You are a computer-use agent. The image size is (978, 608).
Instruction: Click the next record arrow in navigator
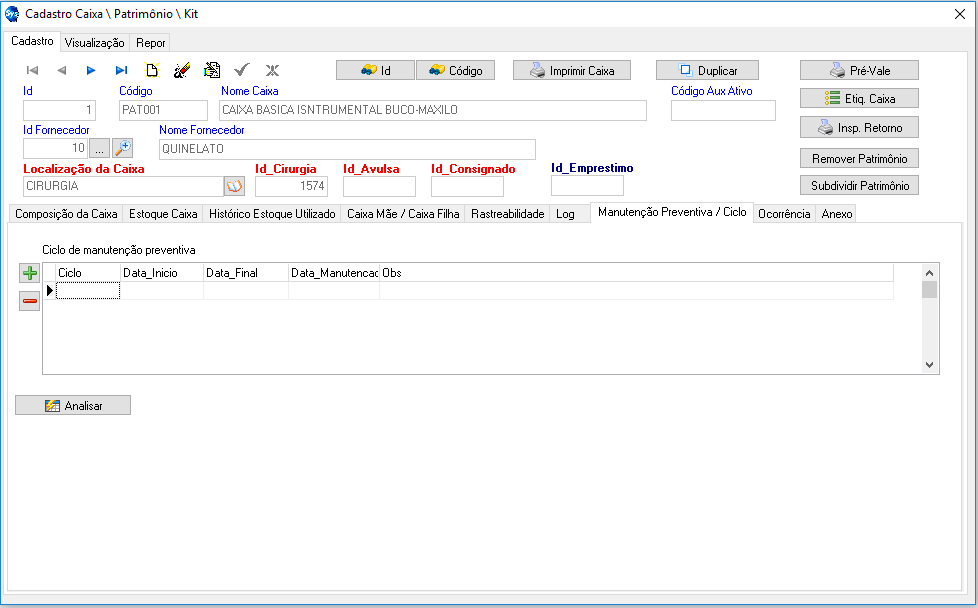click(x=91, y=70)
